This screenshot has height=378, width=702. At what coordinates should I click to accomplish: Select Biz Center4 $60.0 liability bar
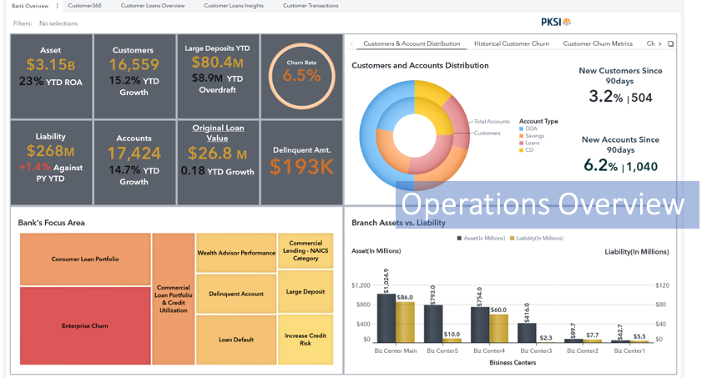(x=499, y=328)
